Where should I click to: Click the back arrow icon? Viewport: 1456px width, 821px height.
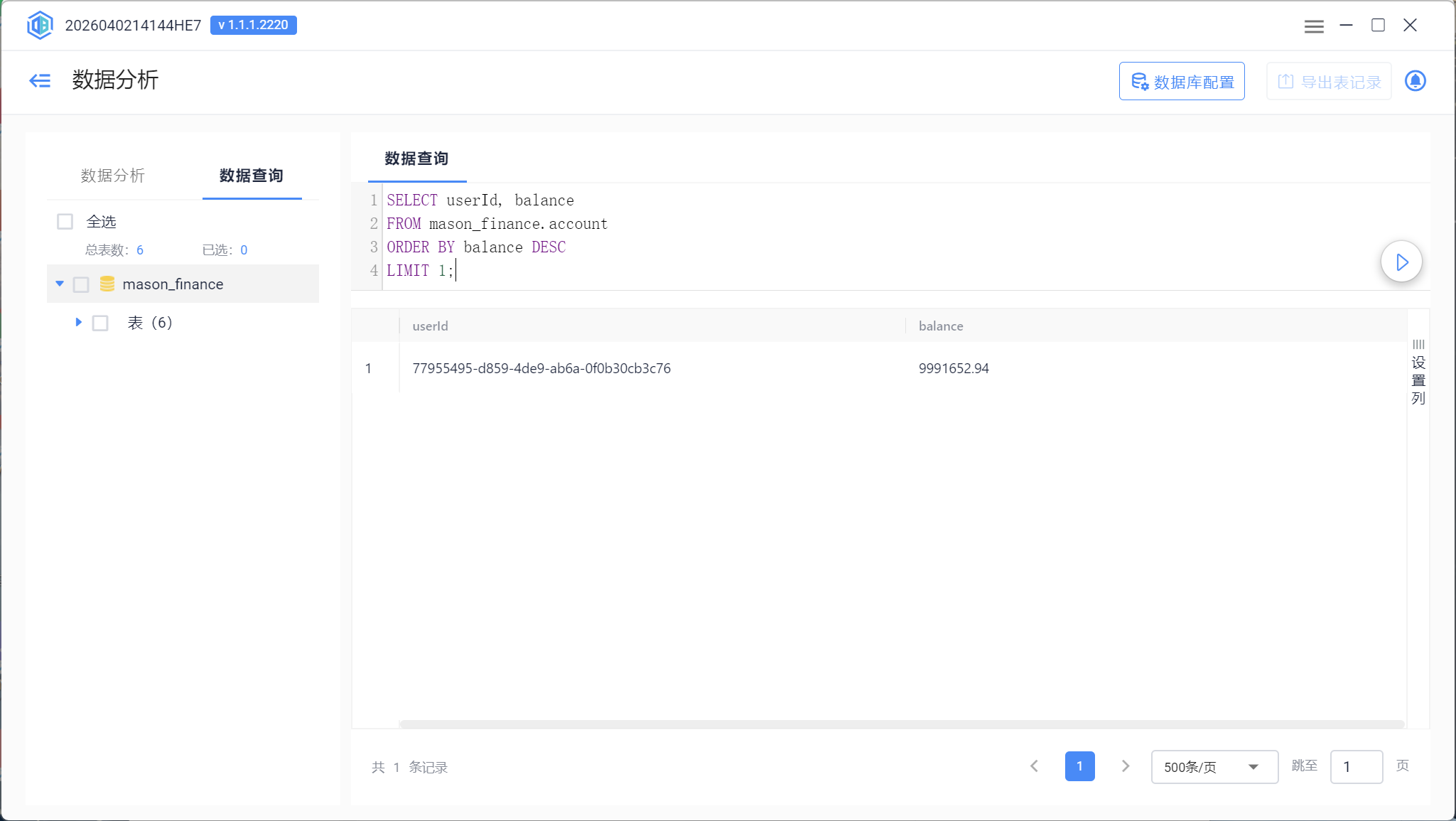point(40,80)
